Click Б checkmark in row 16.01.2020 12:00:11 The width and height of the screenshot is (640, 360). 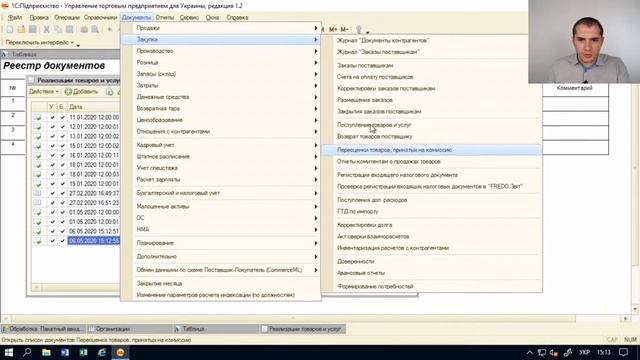pos(62,155)
